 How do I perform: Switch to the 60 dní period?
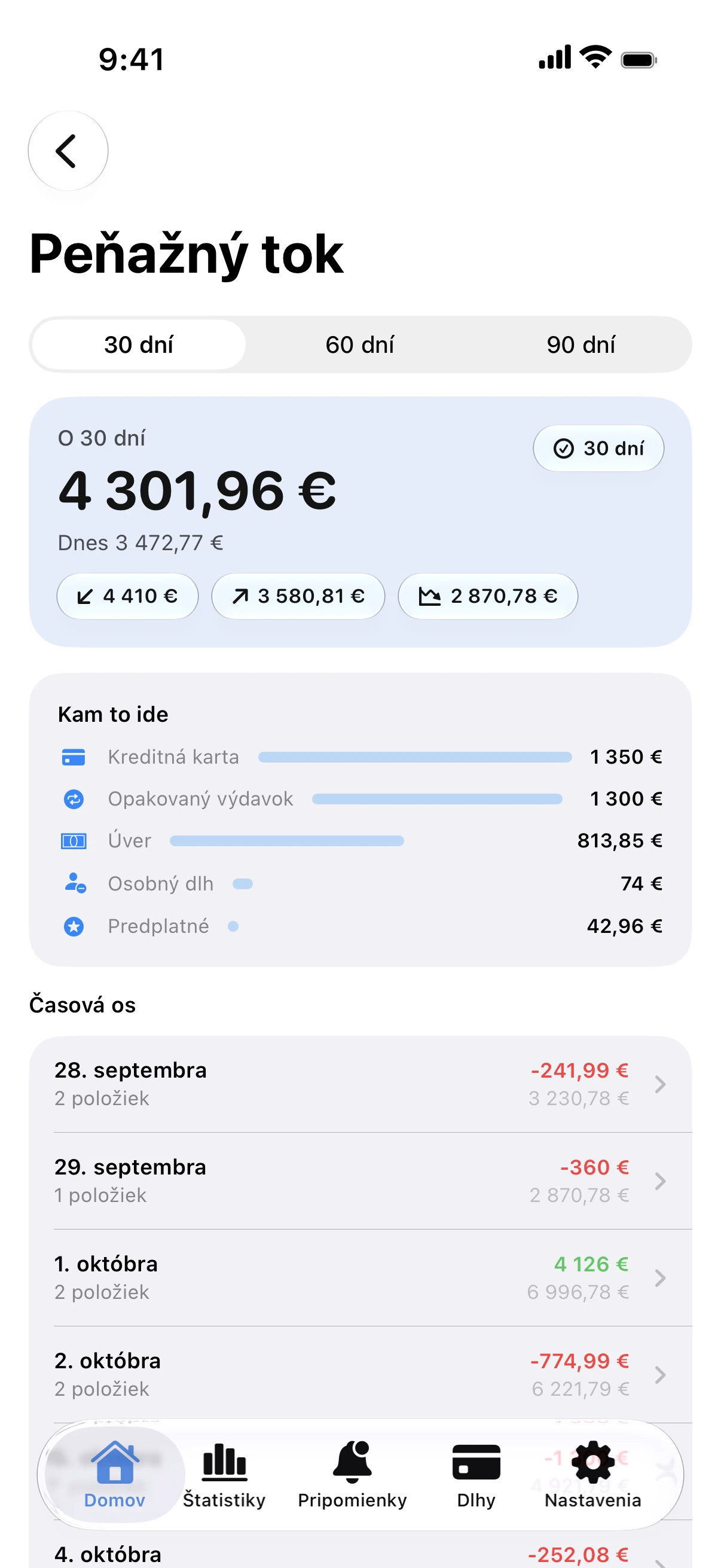[359, 344]
